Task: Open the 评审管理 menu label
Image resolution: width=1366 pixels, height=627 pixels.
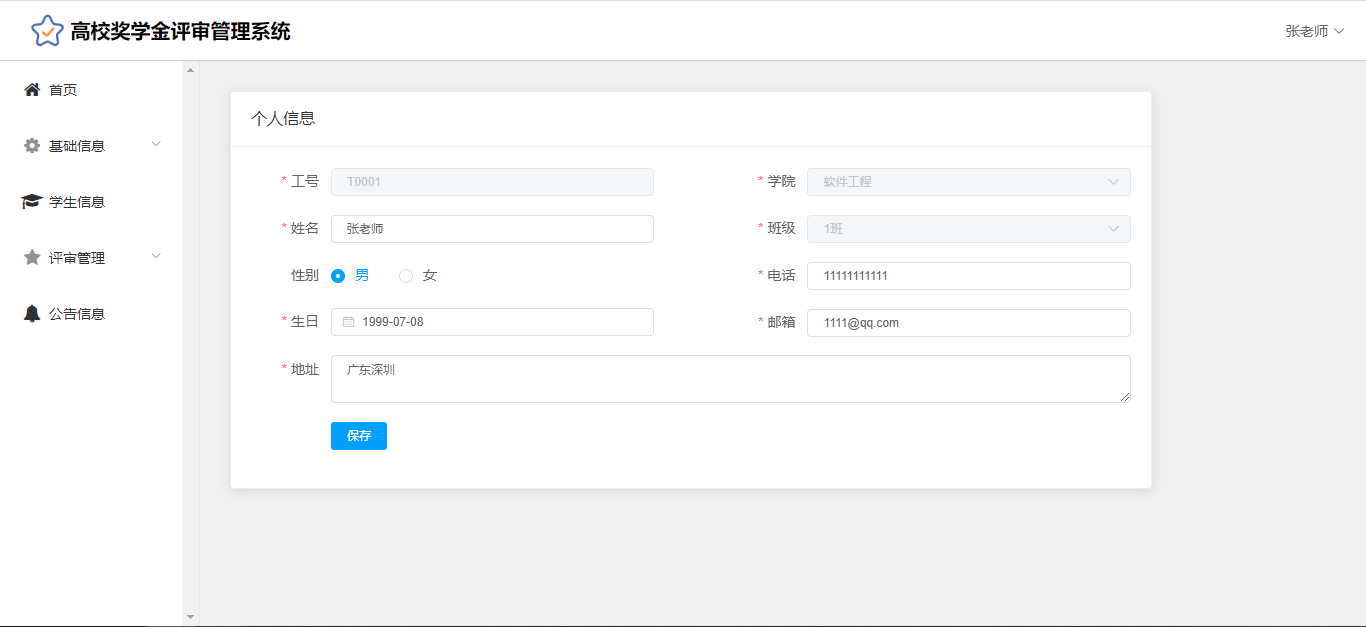Action: [77, 258]
